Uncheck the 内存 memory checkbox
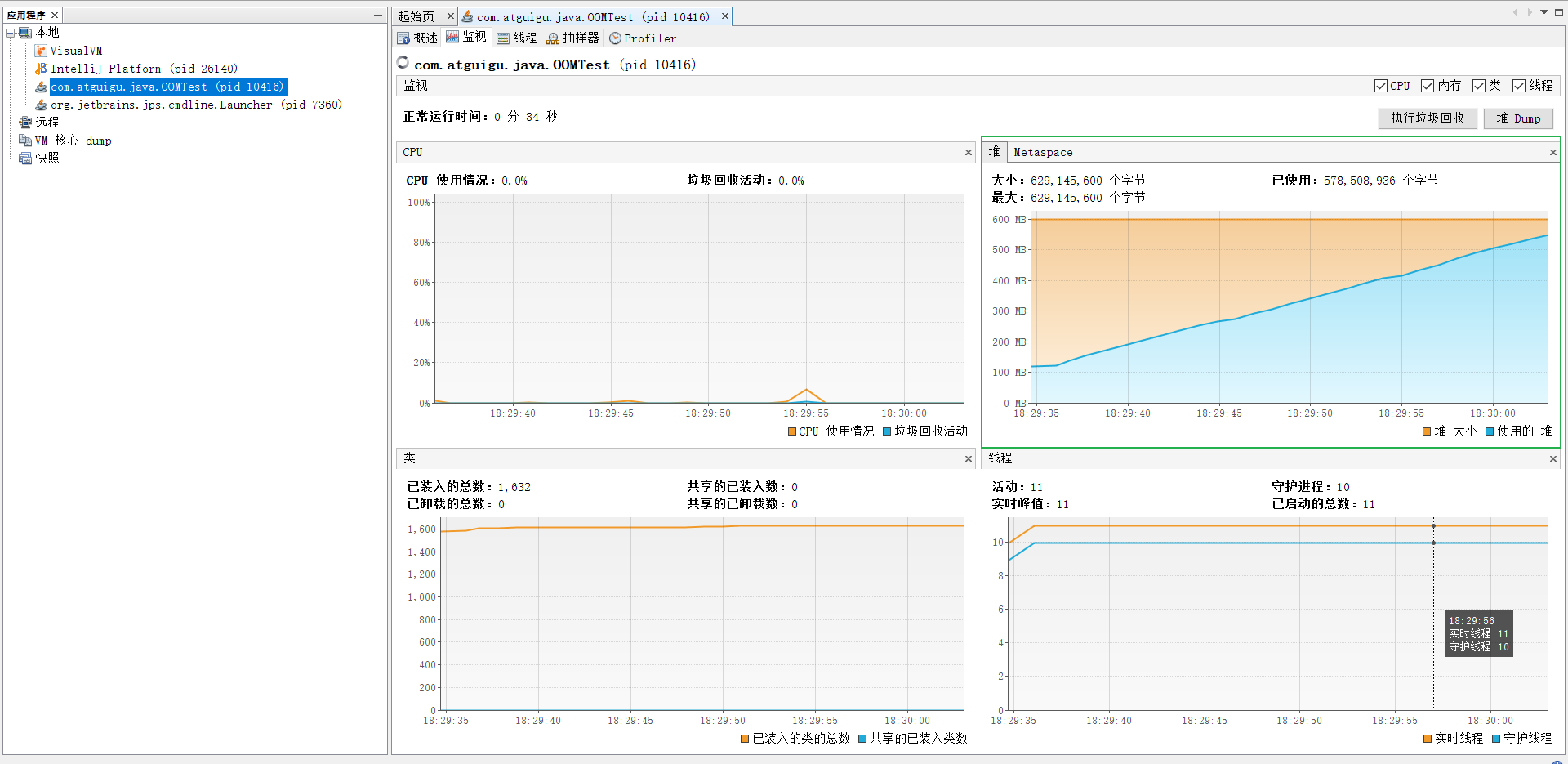 point(1428,86)
